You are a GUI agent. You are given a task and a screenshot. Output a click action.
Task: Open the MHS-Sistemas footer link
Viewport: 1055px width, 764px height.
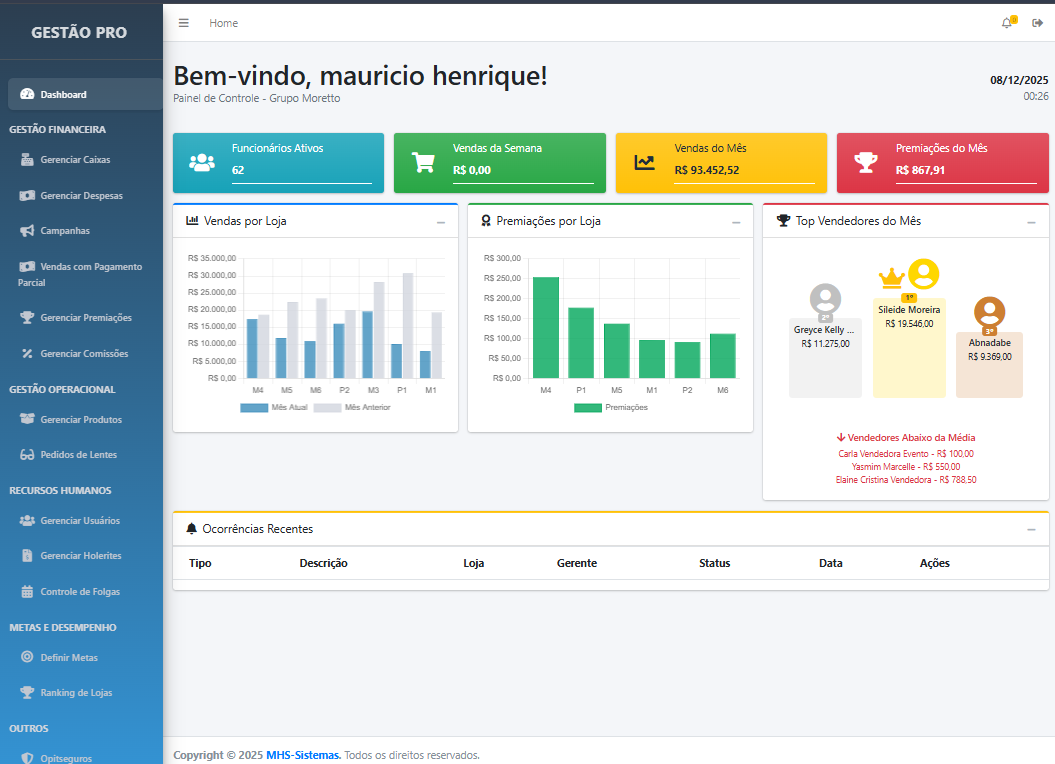coord(303,755)
